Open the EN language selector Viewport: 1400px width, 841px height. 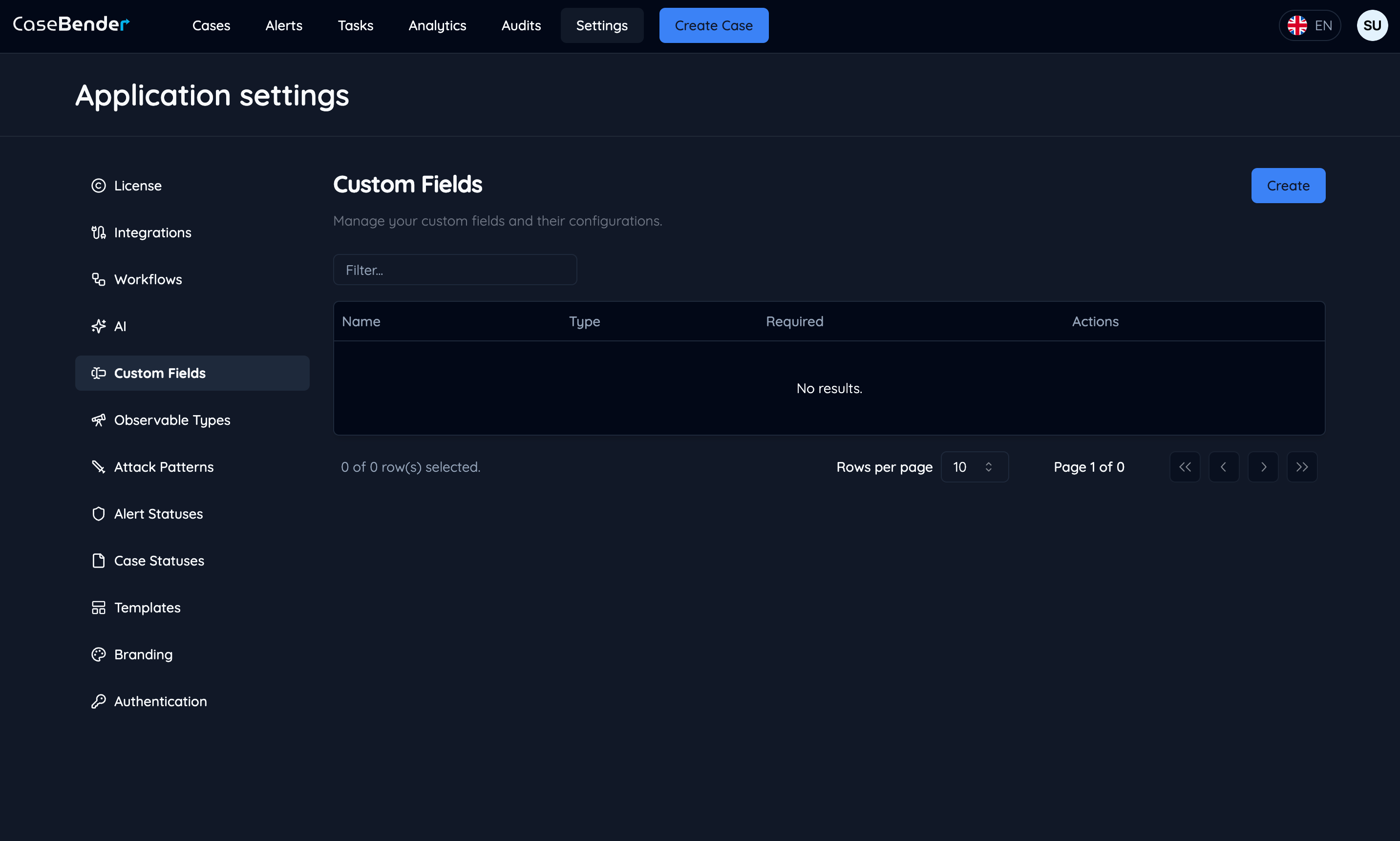1310,25
